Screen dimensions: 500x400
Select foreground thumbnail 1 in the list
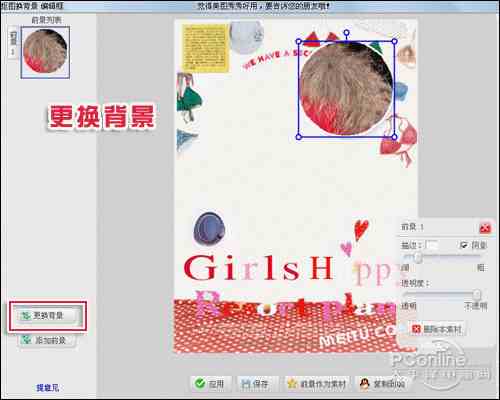pos(45,53)
